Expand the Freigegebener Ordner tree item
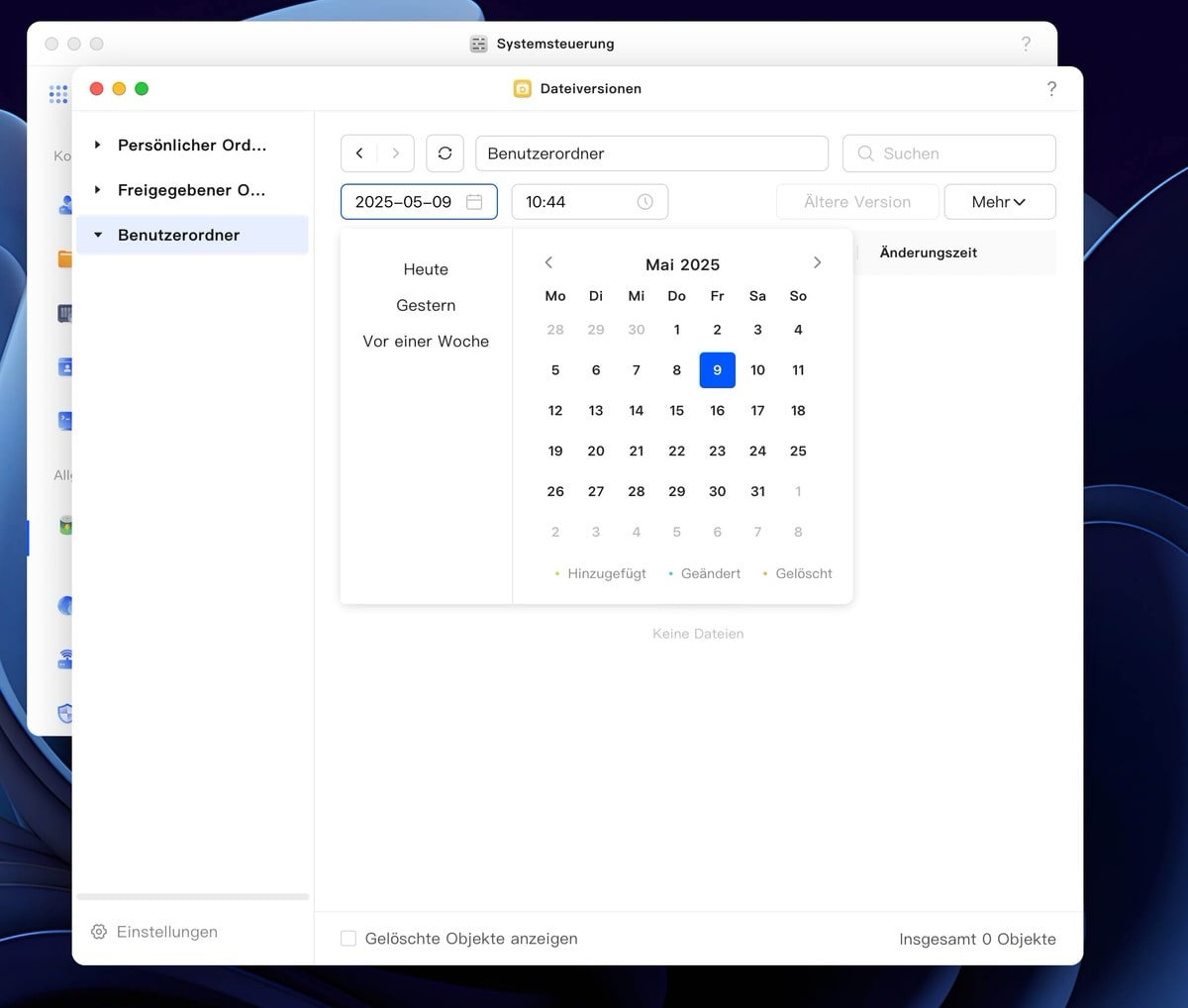The image size is (1188, 1008). click(97, 190)
